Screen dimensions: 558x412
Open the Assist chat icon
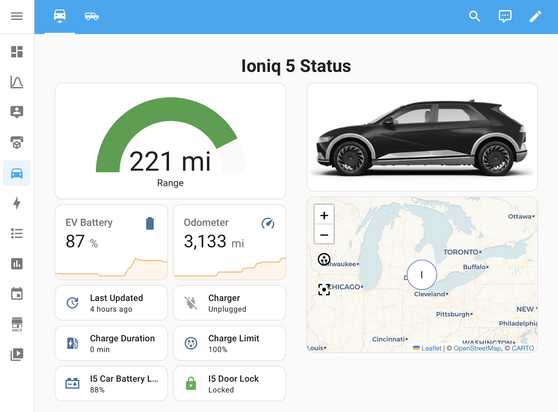click(505, 16)
